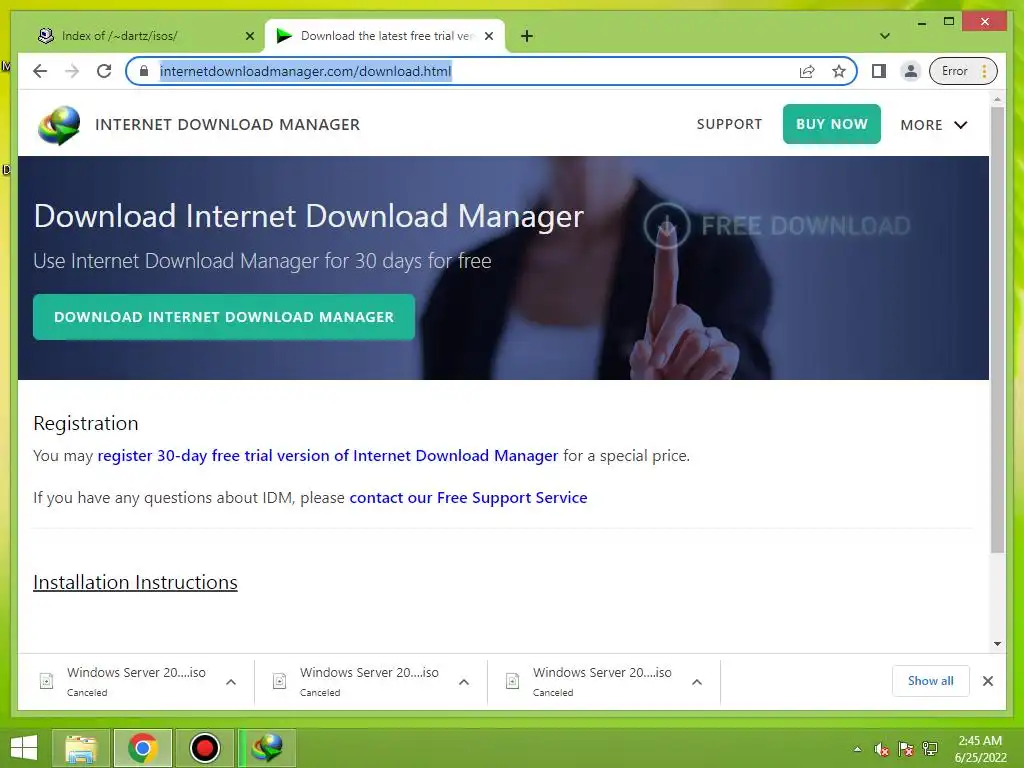Click the Download Internet Download Manager headline

coord(308,216)
